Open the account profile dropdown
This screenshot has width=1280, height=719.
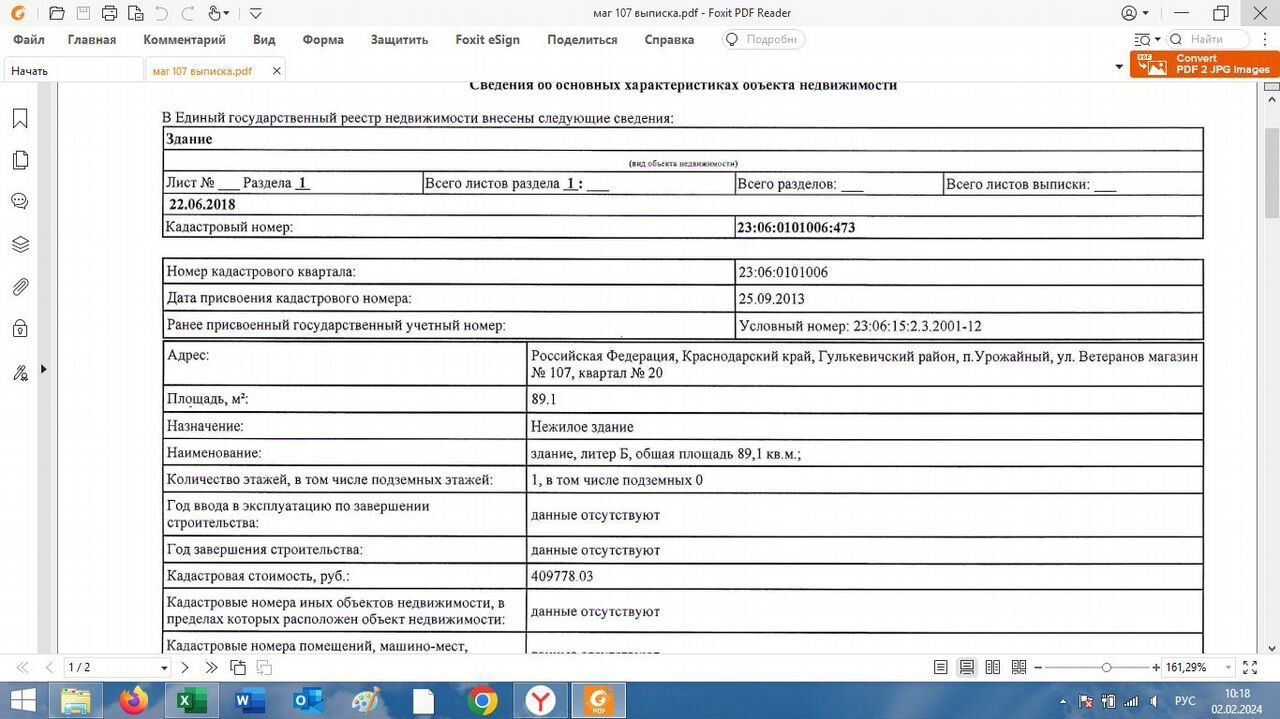(1134, 13)
